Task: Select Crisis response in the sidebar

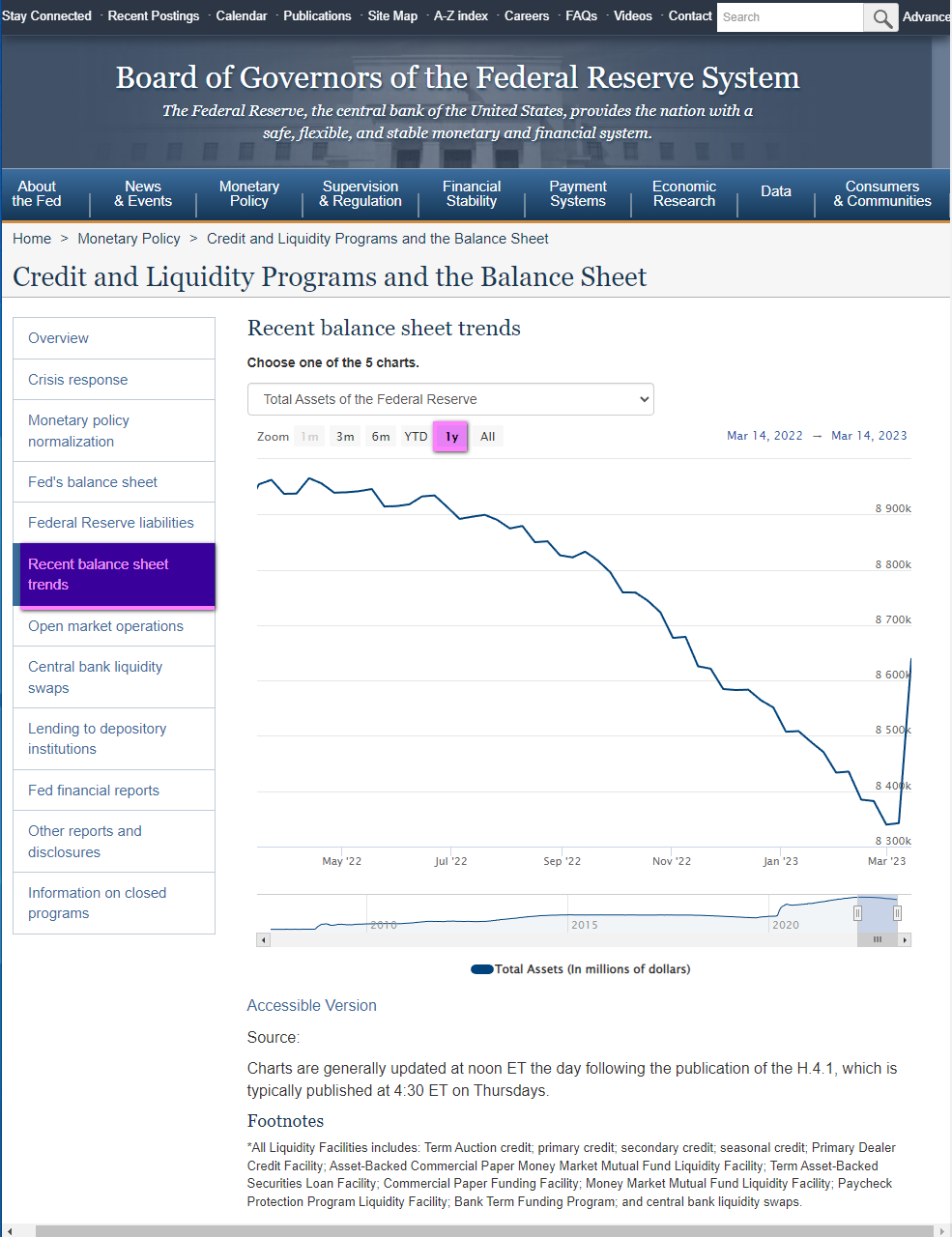Action: 114,380
